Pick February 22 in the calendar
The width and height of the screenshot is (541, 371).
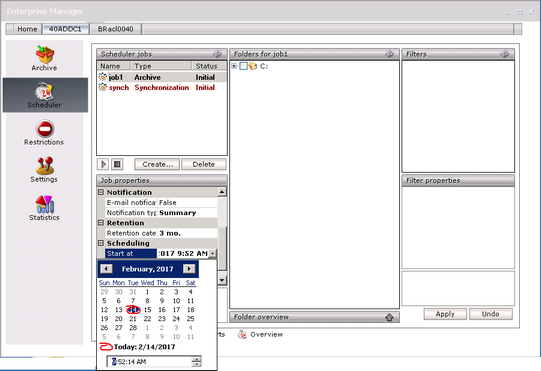[147, 319]
